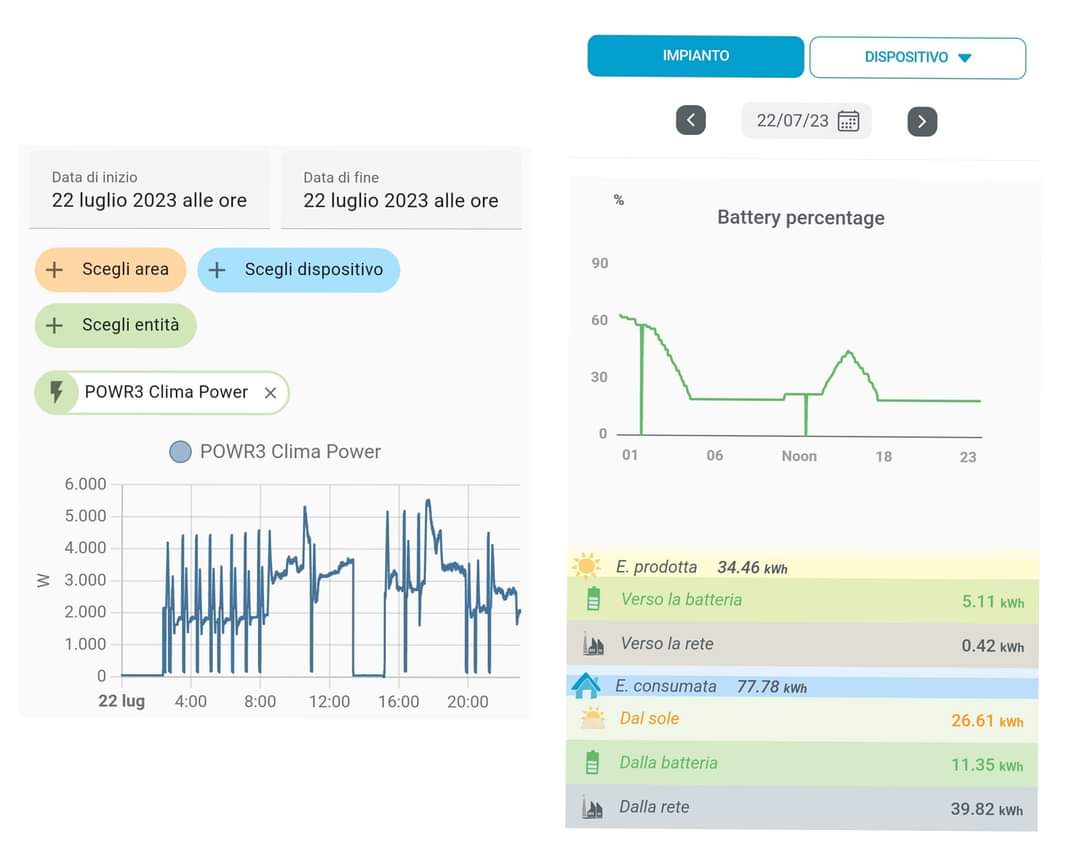
Task: Click the Dalla batteria label
Action: pyautogui.click(x=668, y=763)
